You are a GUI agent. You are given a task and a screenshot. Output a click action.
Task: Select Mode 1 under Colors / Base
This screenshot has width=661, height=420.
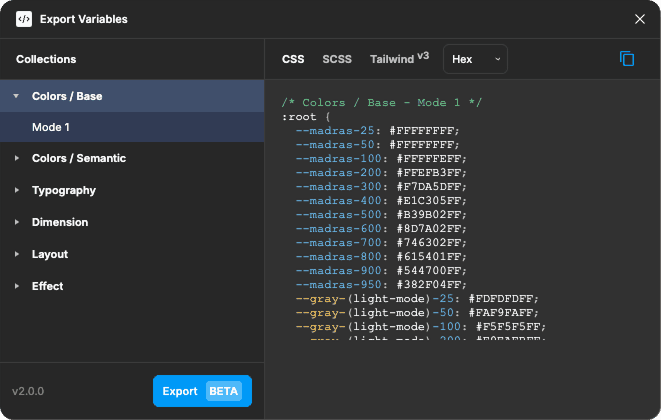[132, 127]
